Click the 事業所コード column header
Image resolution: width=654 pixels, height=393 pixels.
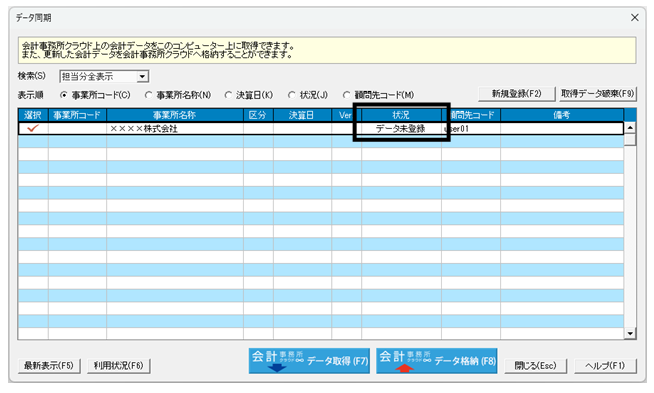[77, 115]
